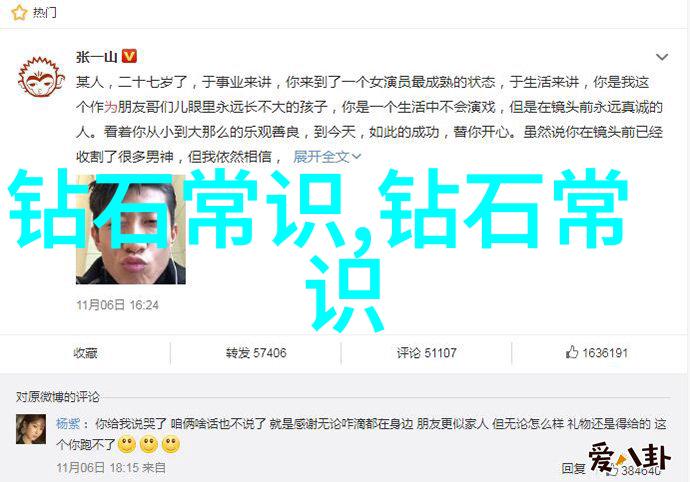Open 评论 51107 comments

[426, 353]
